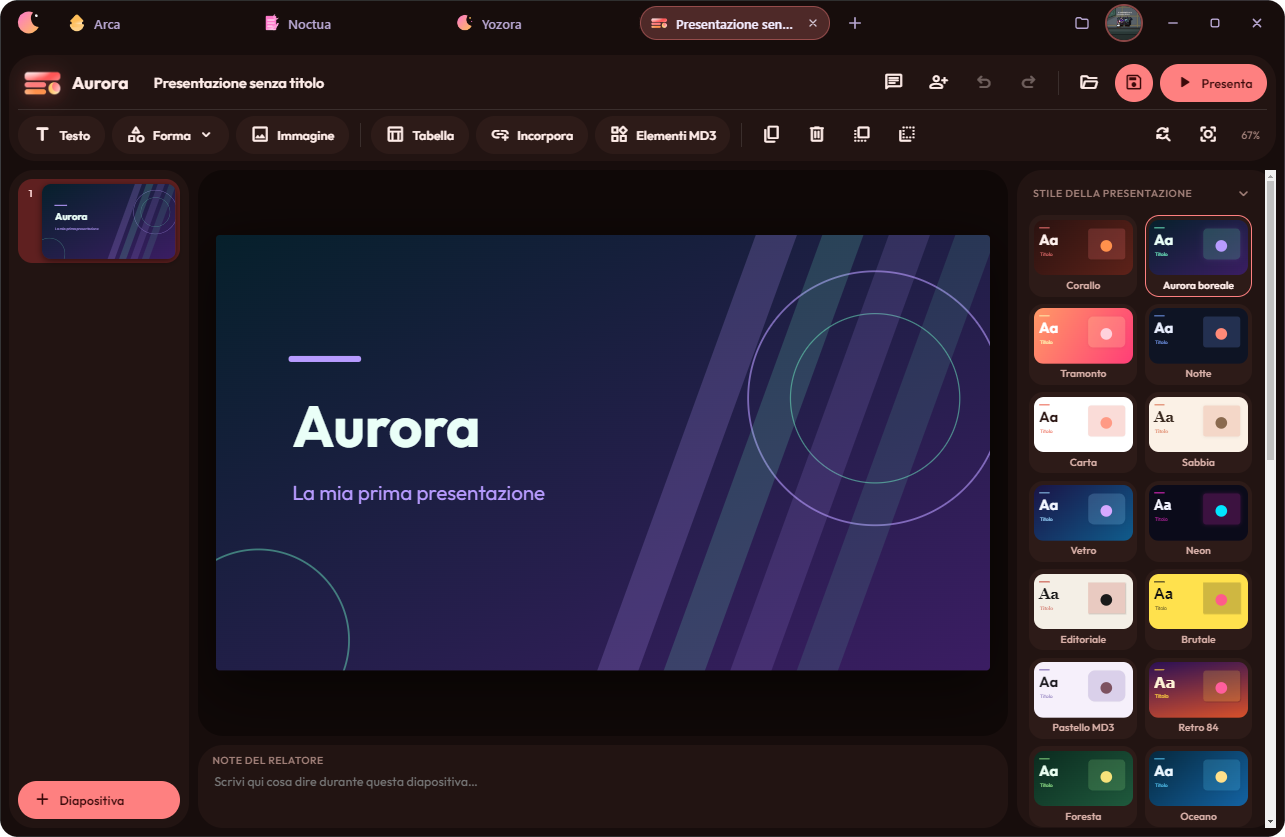Apply the Tramonto theme swatch

point(1083,346)
